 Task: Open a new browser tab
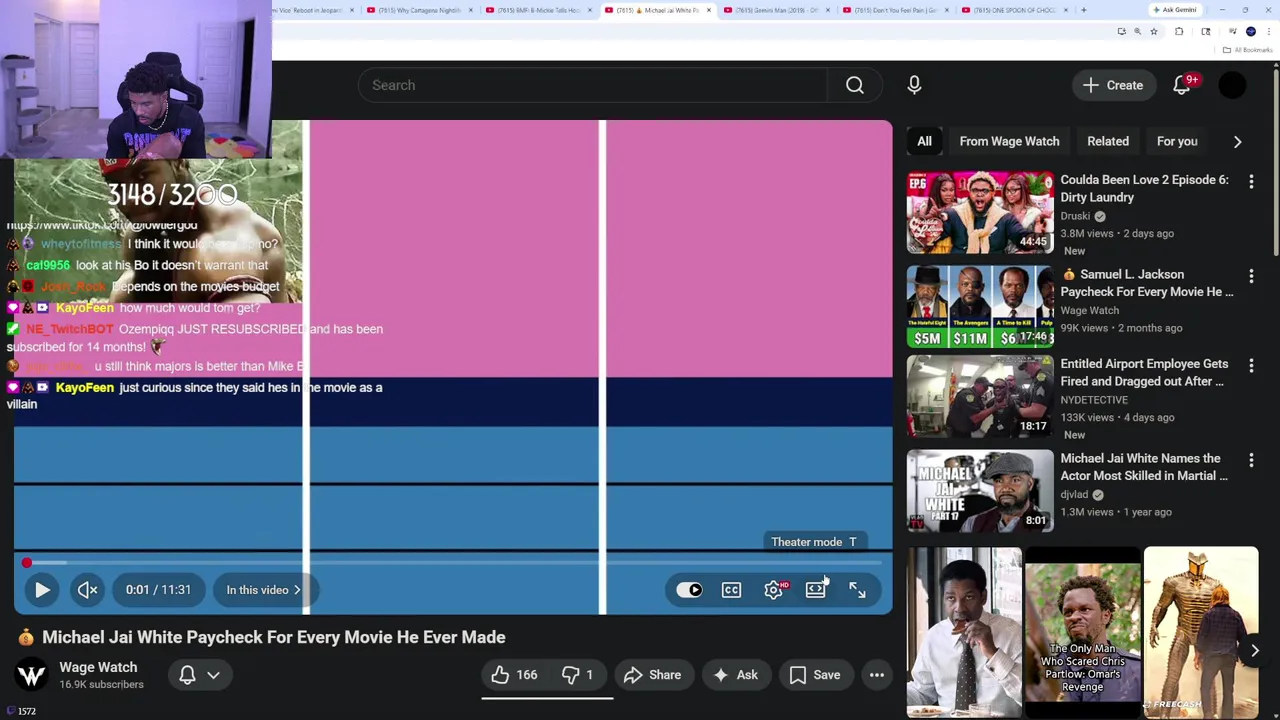pyautogui.click(x=1083, y=10)
